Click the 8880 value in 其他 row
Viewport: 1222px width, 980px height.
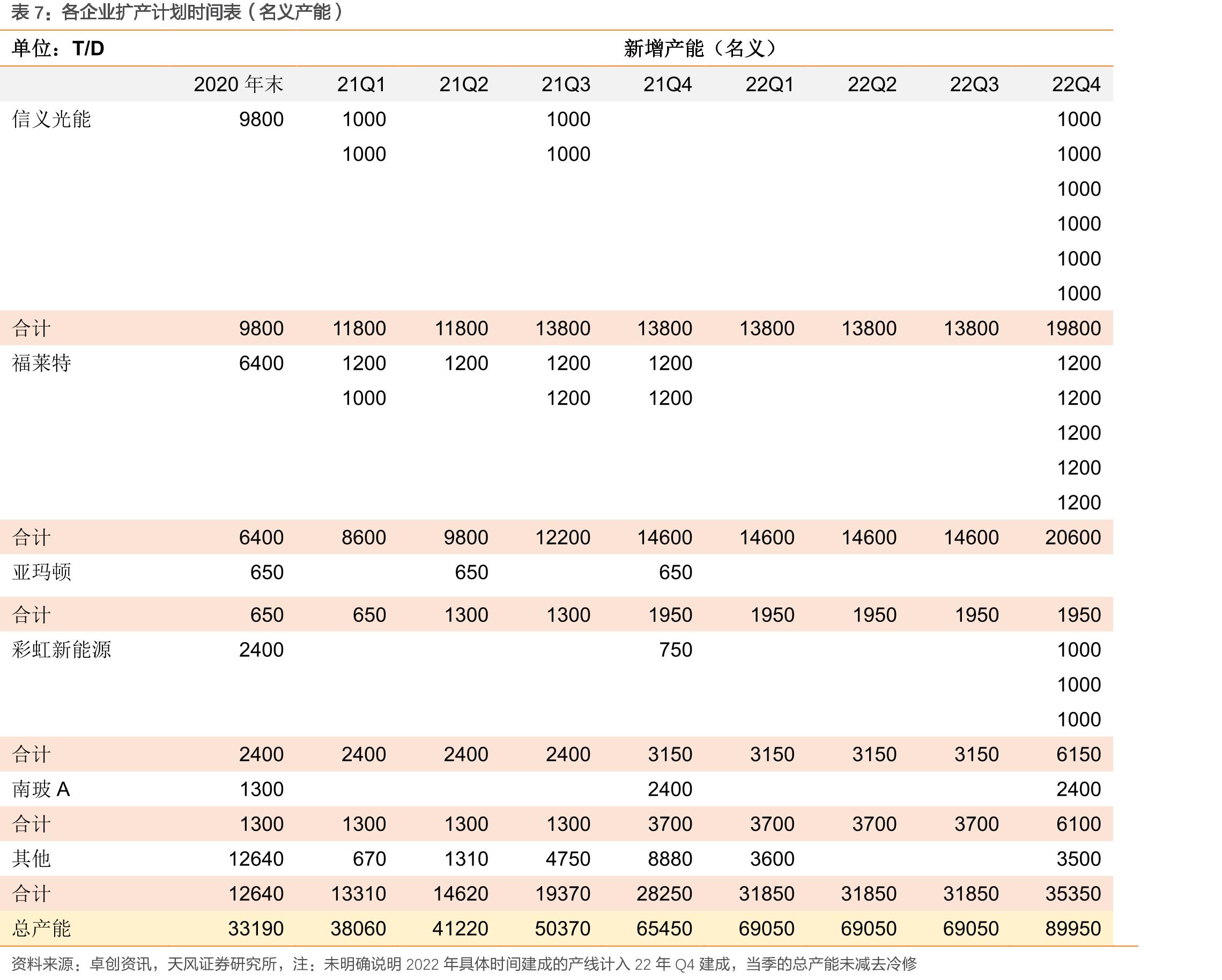[x=670, y=859]
